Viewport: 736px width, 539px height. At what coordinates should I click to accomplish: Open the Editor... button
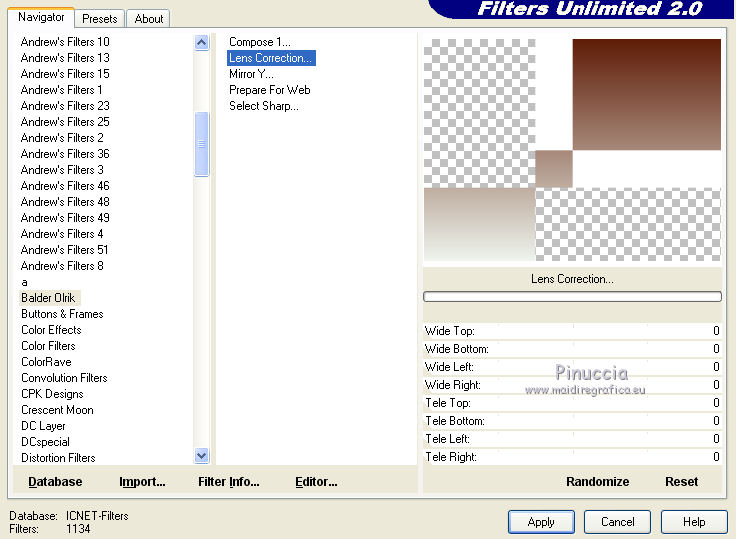pos(316,482)
